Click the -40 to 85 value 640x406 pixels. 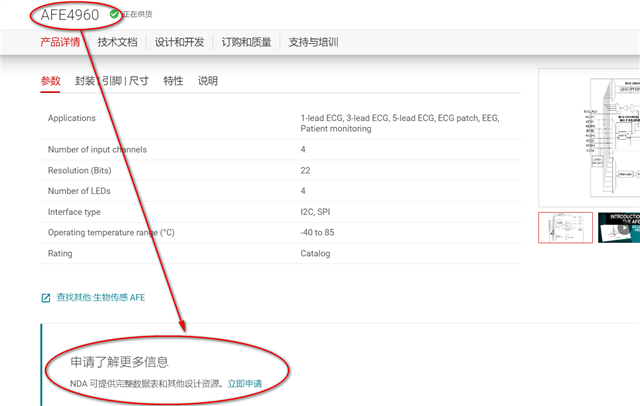tap(317, 233)
